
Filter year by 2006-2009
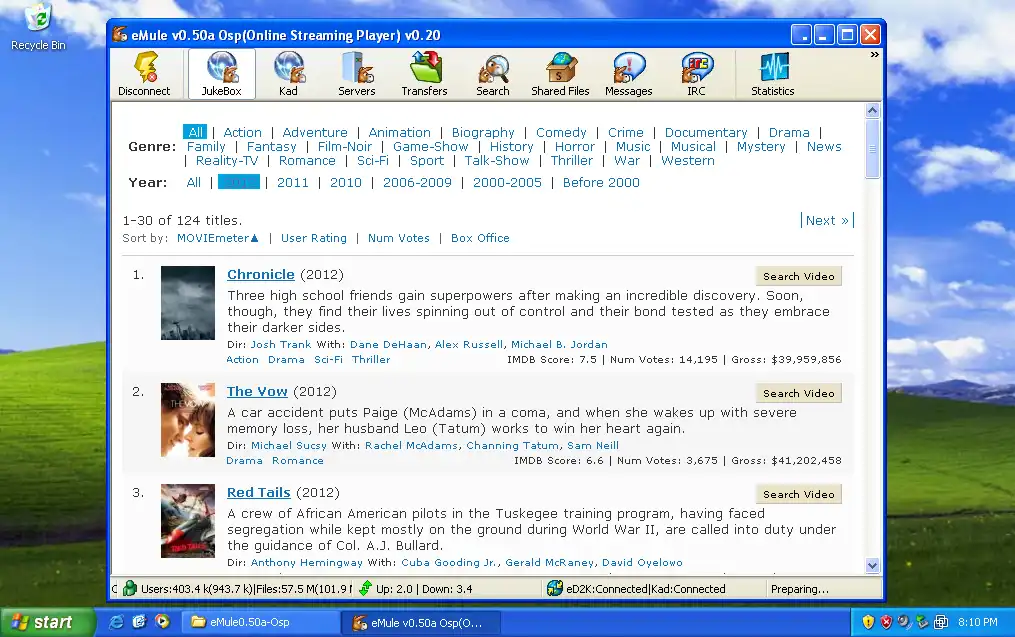tap(417, 183)
